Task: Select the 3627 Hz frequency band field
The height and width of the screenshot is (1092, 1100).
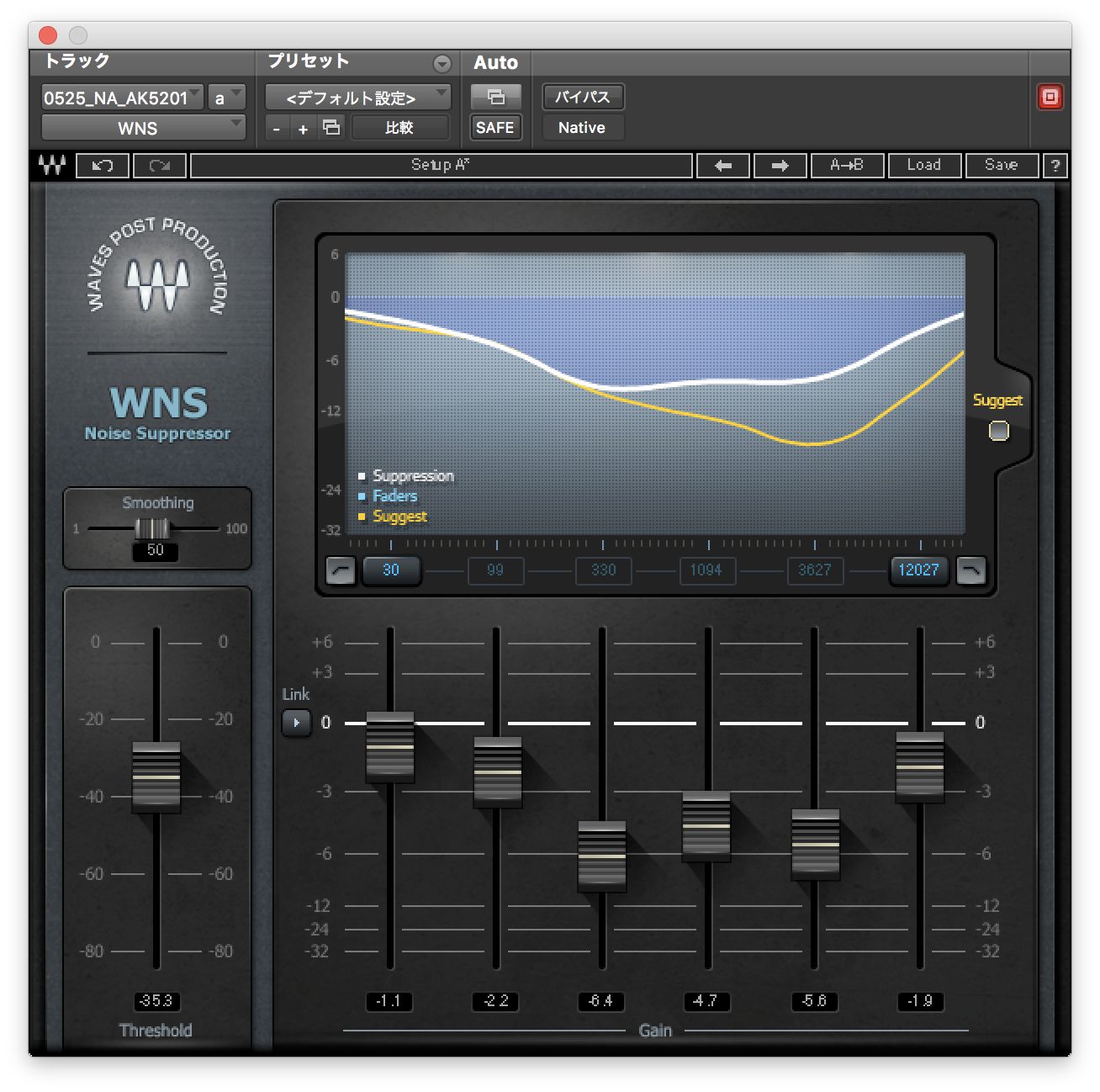Action: point(814,570)
